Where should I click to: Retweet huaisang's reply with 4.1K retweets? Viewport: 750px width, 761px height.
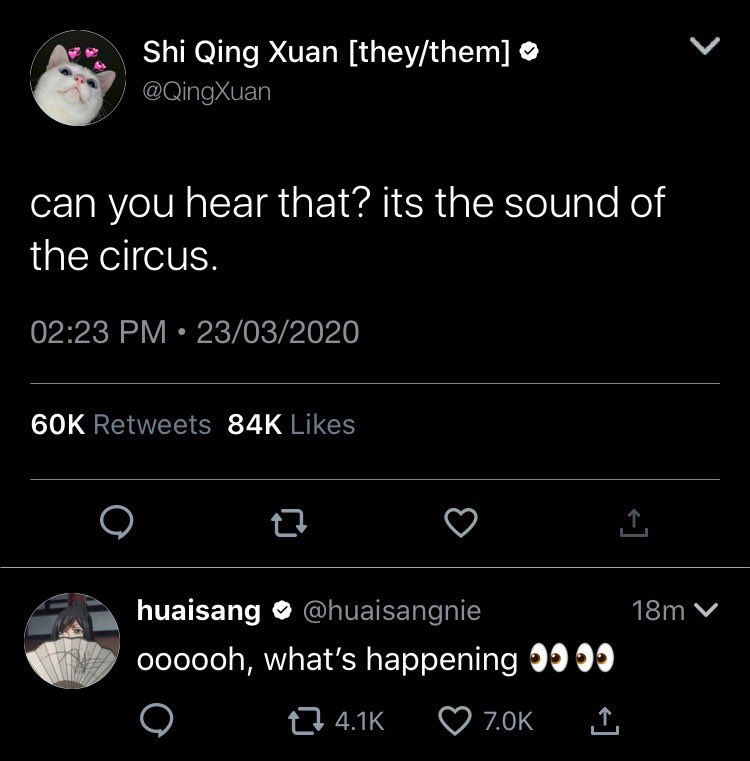(336, 721)
